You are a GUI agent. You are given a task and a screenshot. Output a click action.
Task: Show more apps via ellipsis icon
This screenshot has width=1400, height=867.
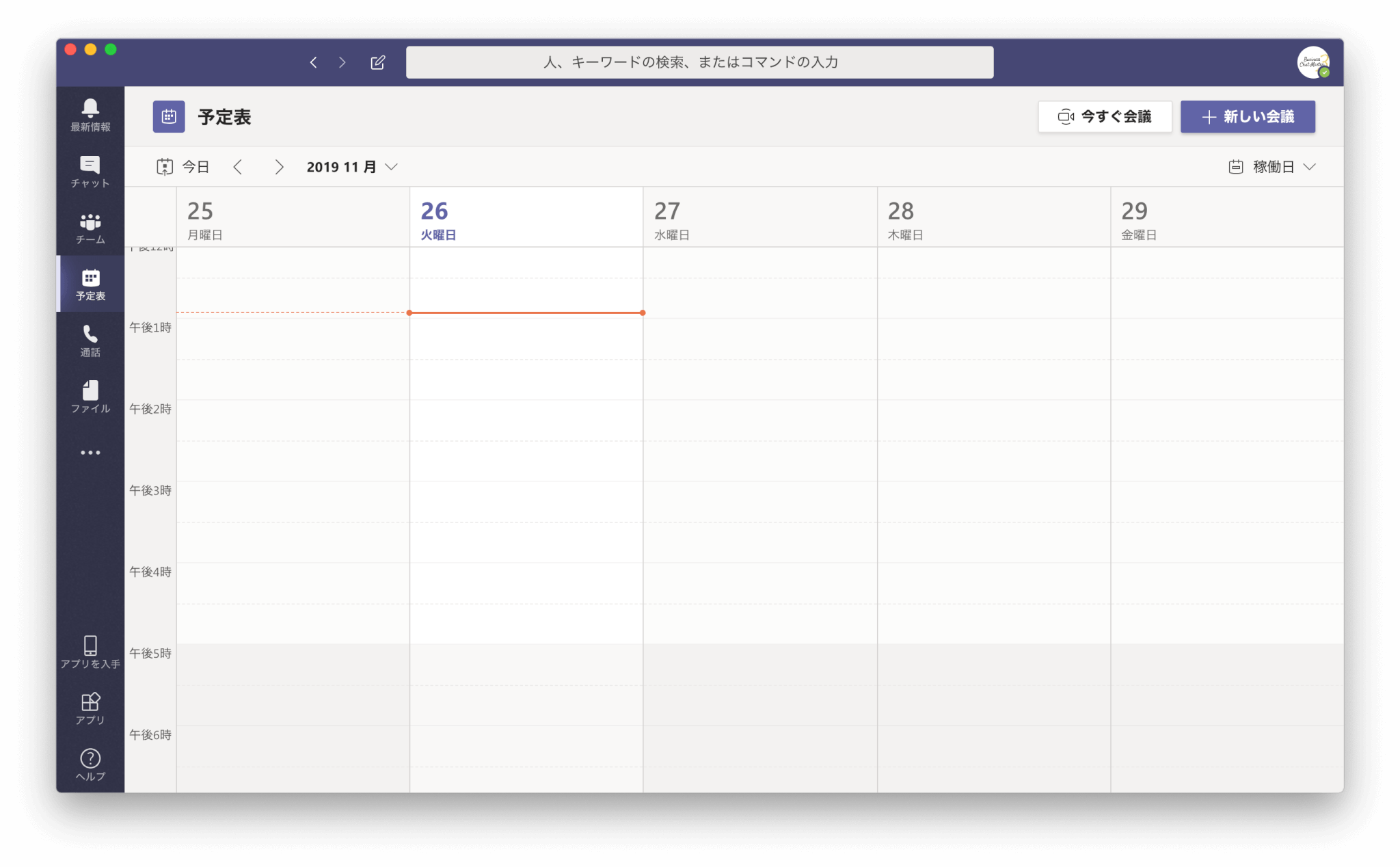click(90, 453)
